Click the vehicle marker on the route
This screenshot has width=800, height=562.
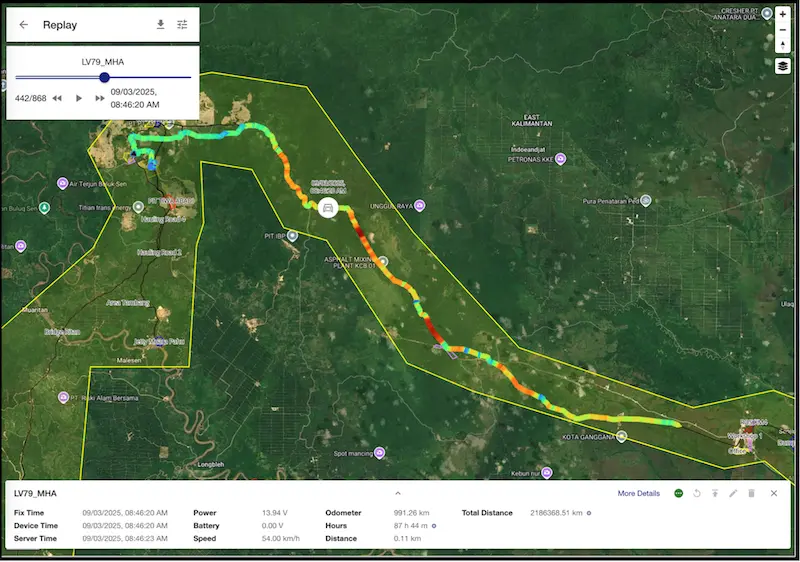tap(326, 208)
